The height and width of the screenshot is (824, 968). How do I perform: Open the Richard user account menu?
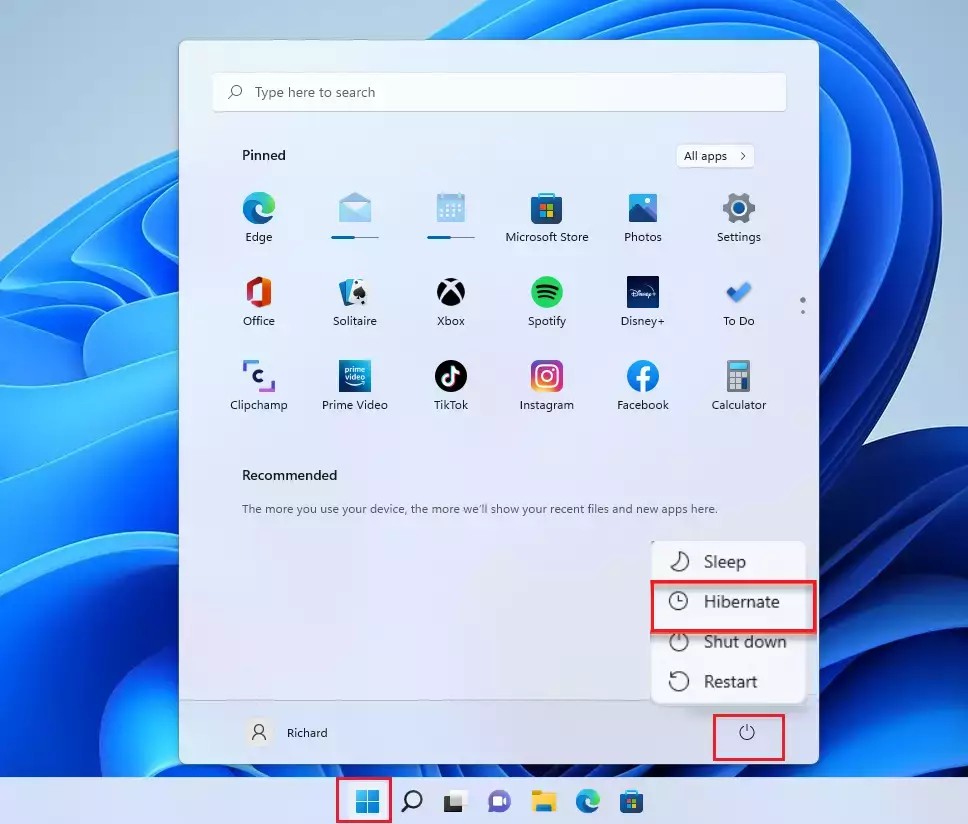(x=288, y=733)
